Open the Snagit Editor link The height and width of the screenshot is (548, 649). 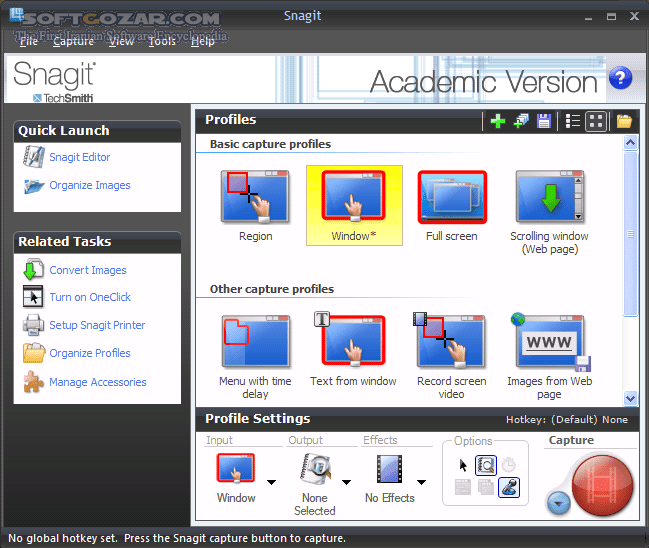coord(79,157)
